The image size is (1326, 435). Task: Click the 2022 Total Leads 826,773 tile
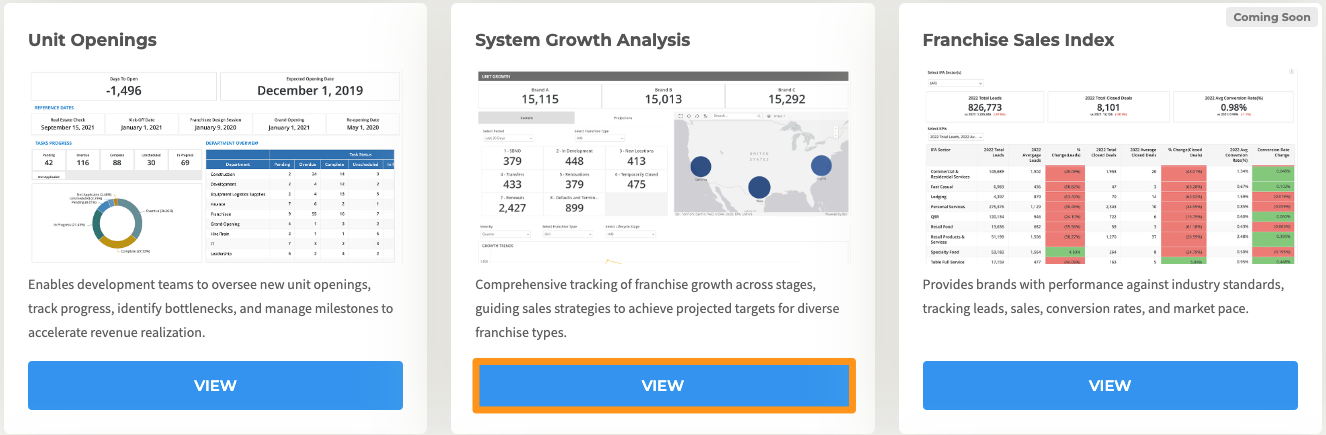[986, 105]
